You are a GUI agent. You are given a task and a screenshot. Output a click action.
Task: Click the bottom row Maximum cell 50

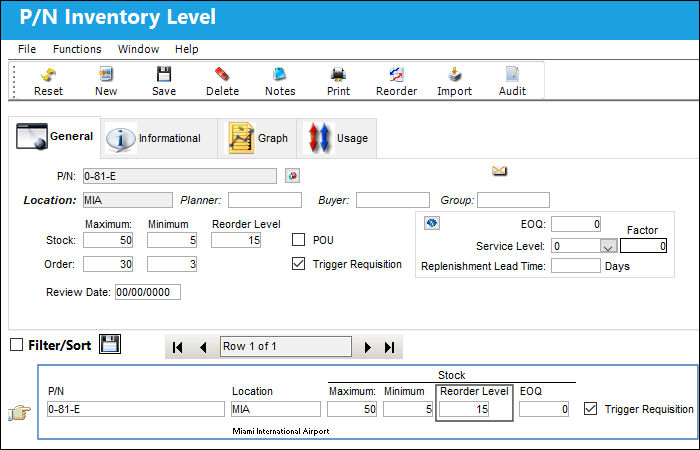click(x=352, y=409)
